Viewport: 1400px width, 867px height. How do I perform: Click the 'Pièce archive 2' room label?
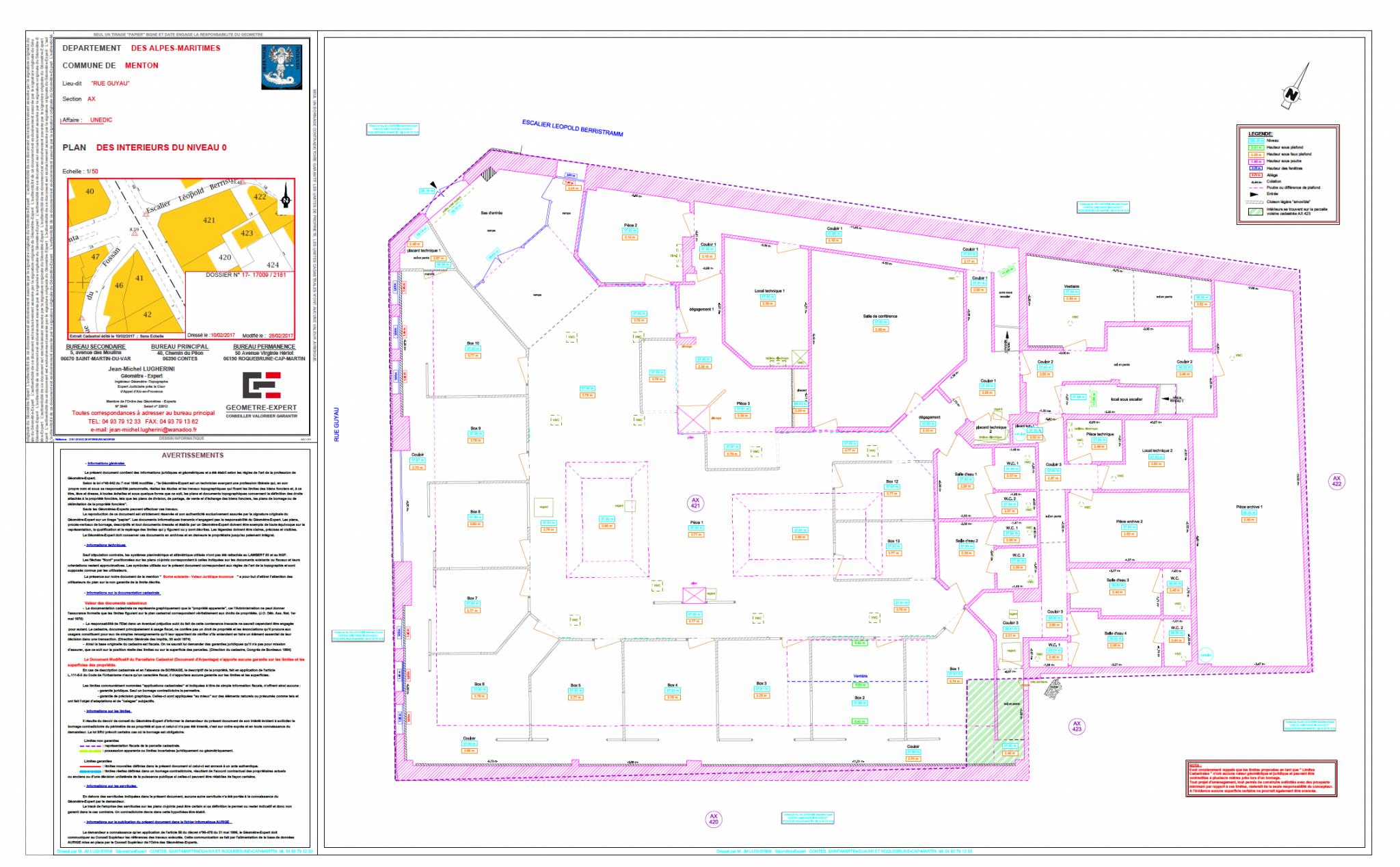point(1129,521)
